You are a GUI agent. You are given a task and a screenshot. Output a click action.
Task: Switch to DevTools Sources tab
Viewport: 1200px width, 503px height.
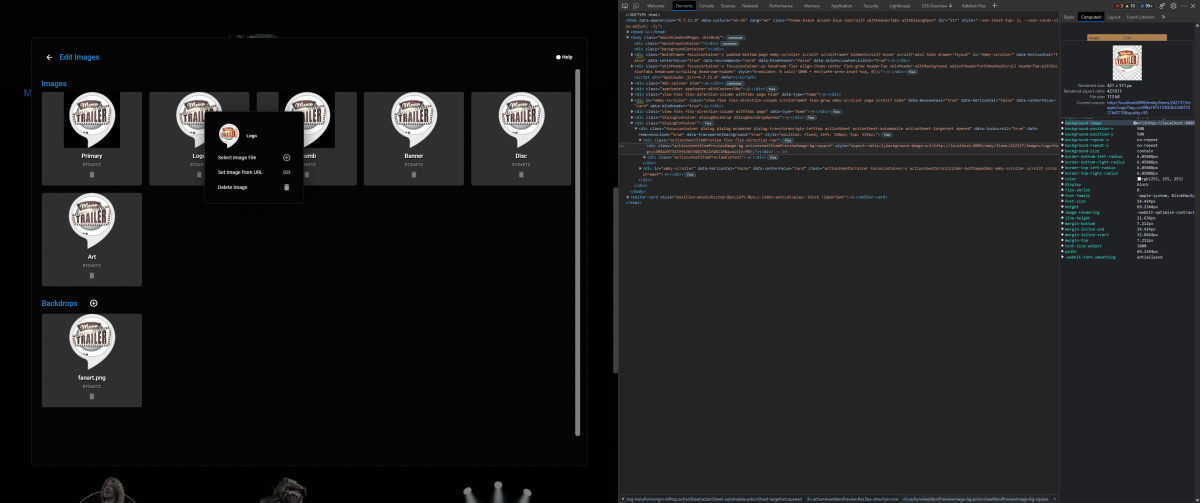728,6
